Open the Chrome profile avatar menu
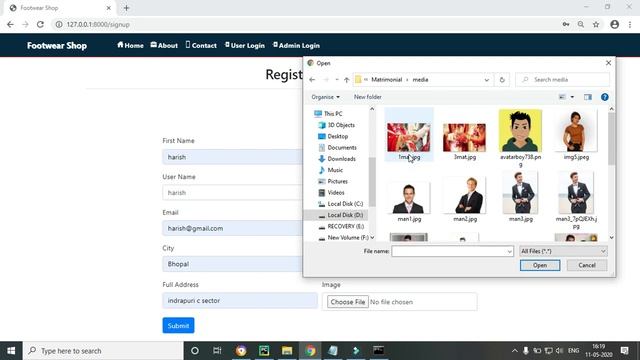 point(614,24)
